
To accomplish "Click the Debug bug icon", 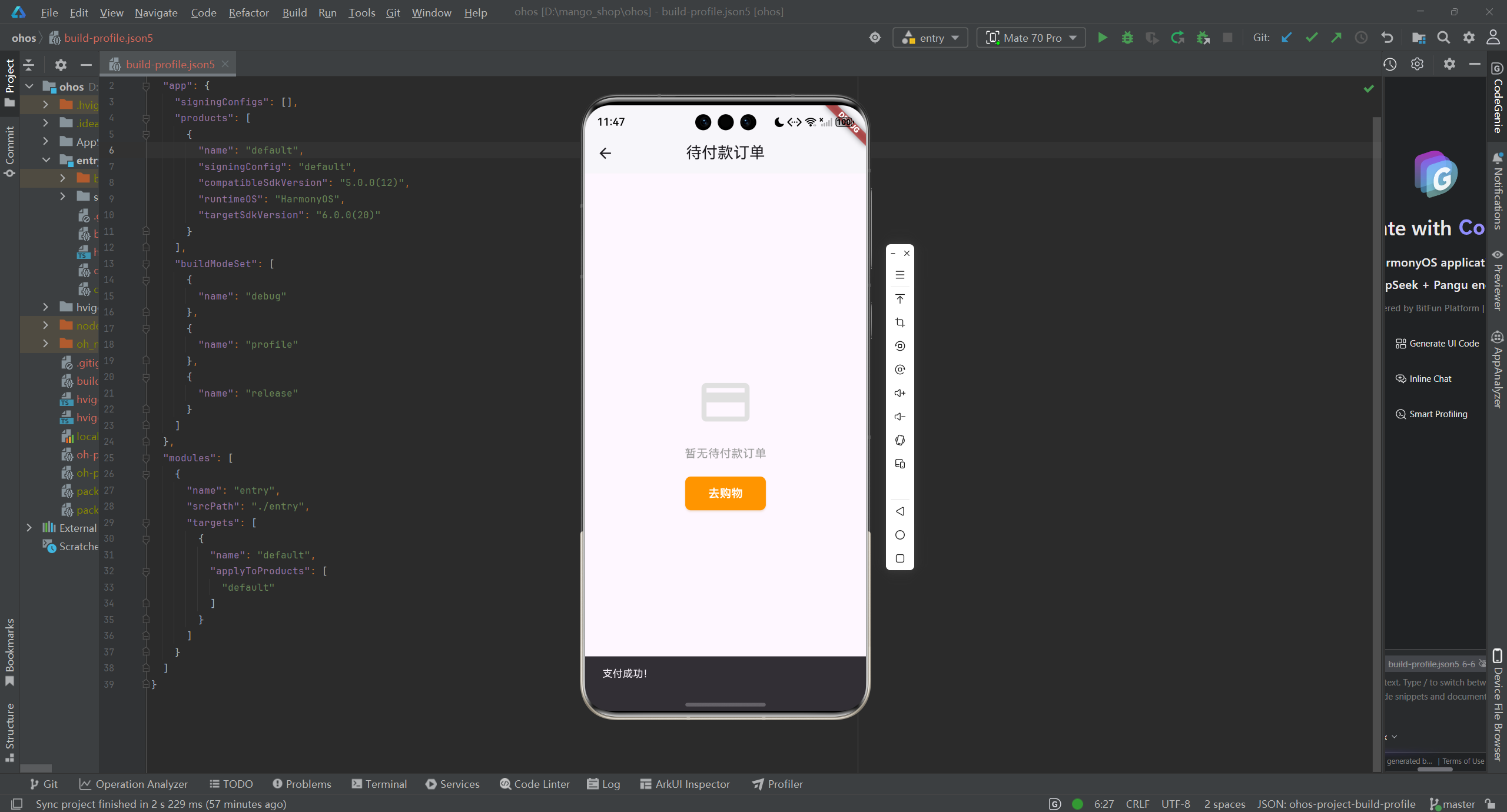I will click(x=1127, y=38).
